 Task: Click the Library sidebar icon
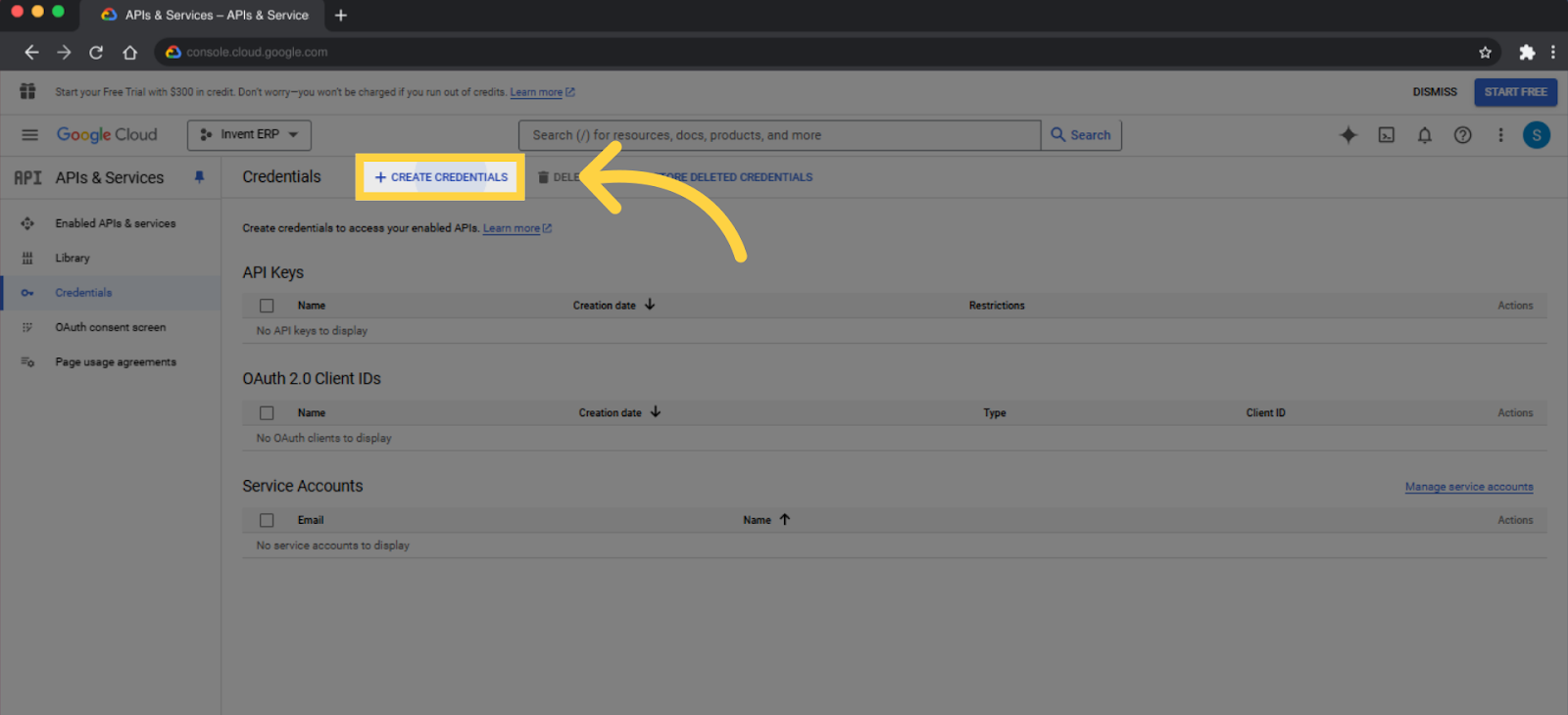[x=27, y=259]
